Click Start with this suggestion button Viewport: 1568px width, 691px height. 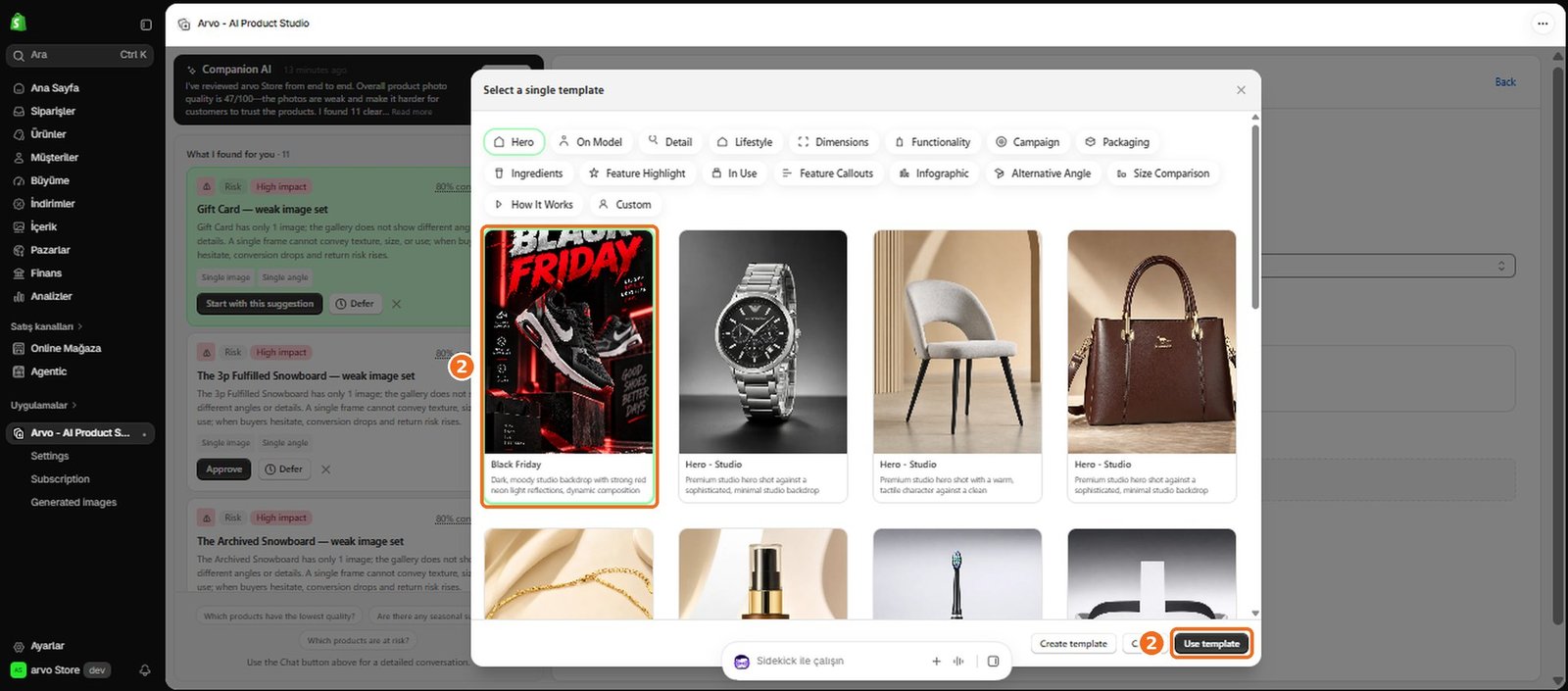(x=260, y=304)
